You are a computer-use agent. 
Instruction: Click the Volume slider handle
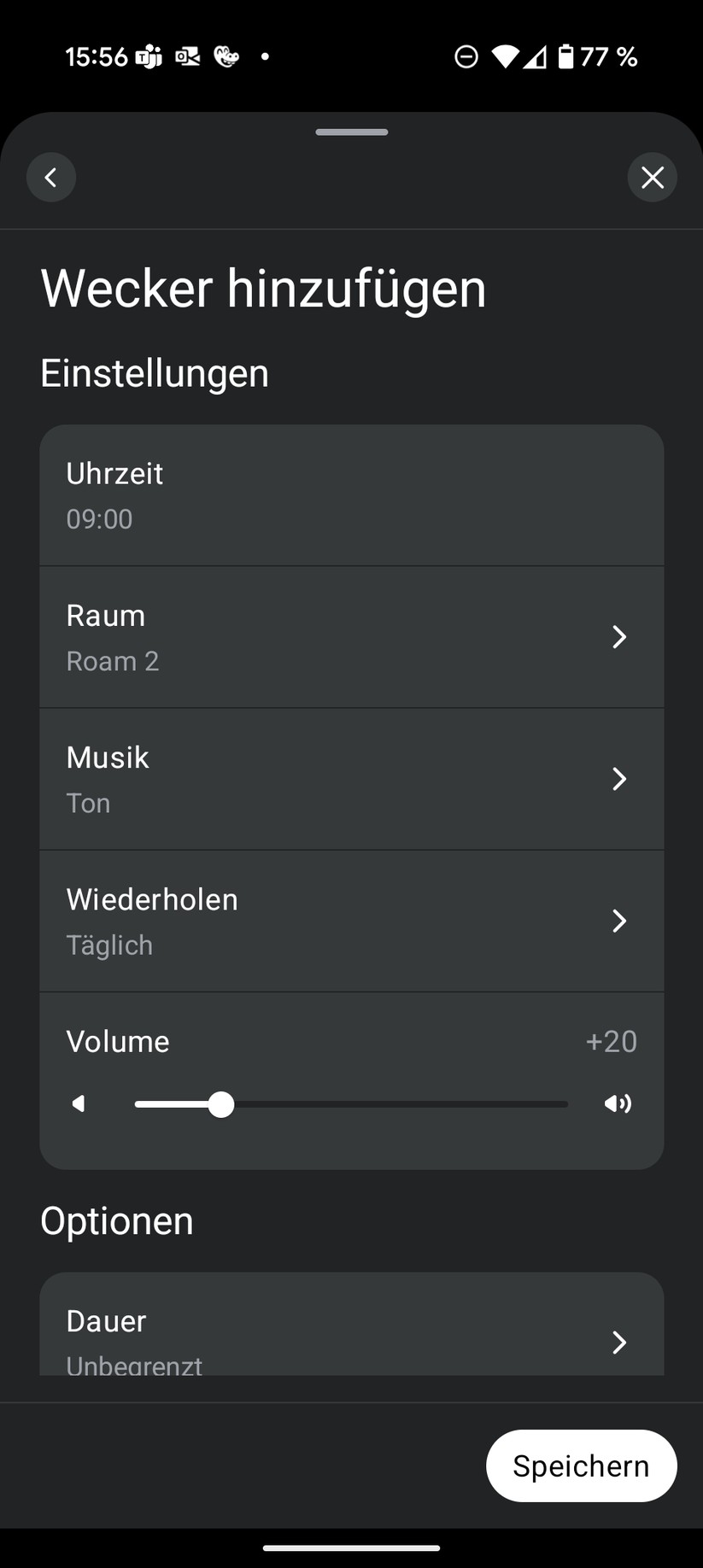tap(221, 1104)
